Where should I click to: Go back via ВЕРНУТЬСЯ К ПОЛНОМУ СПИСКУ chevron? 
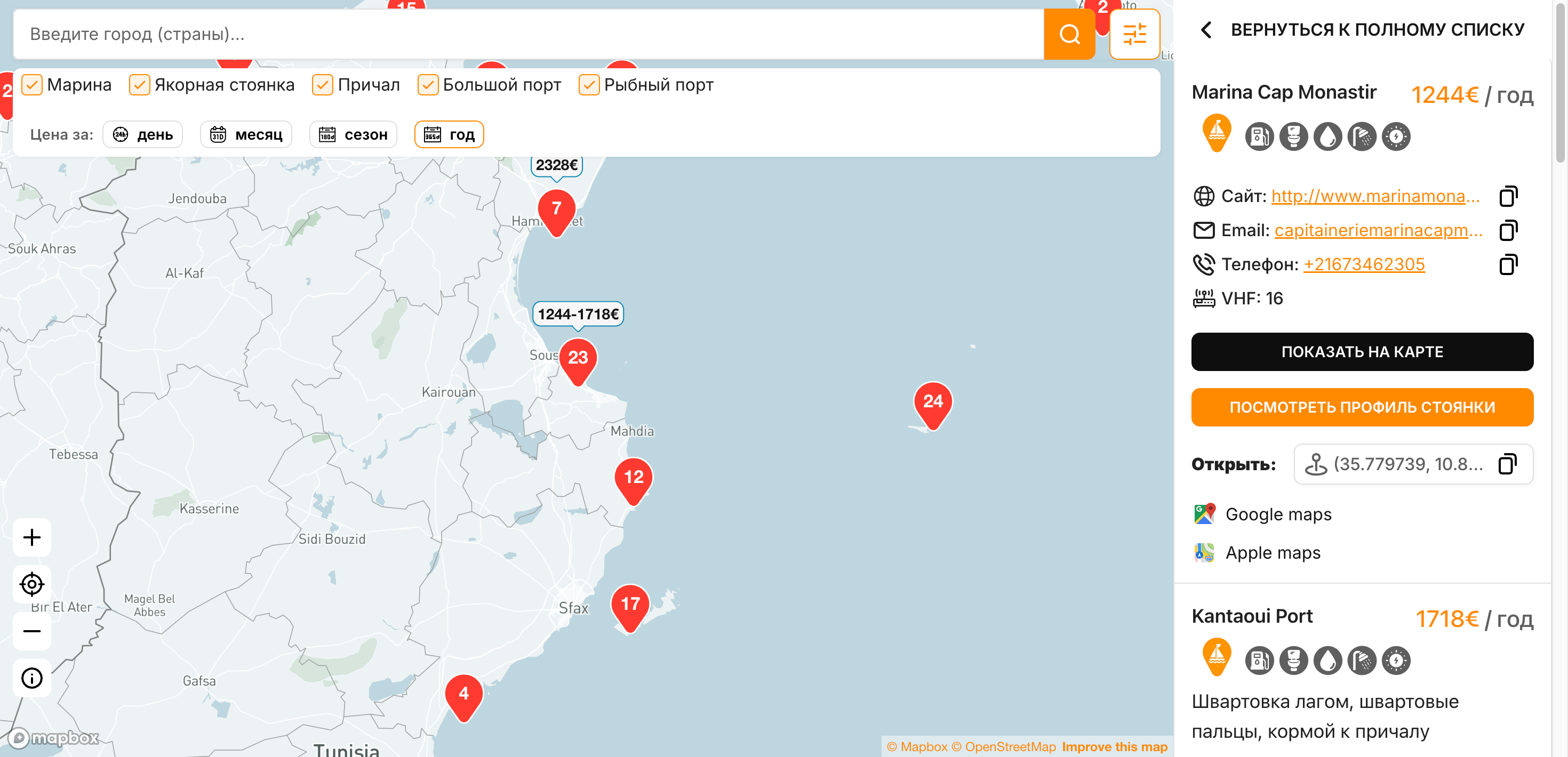tap(1206, 29)
